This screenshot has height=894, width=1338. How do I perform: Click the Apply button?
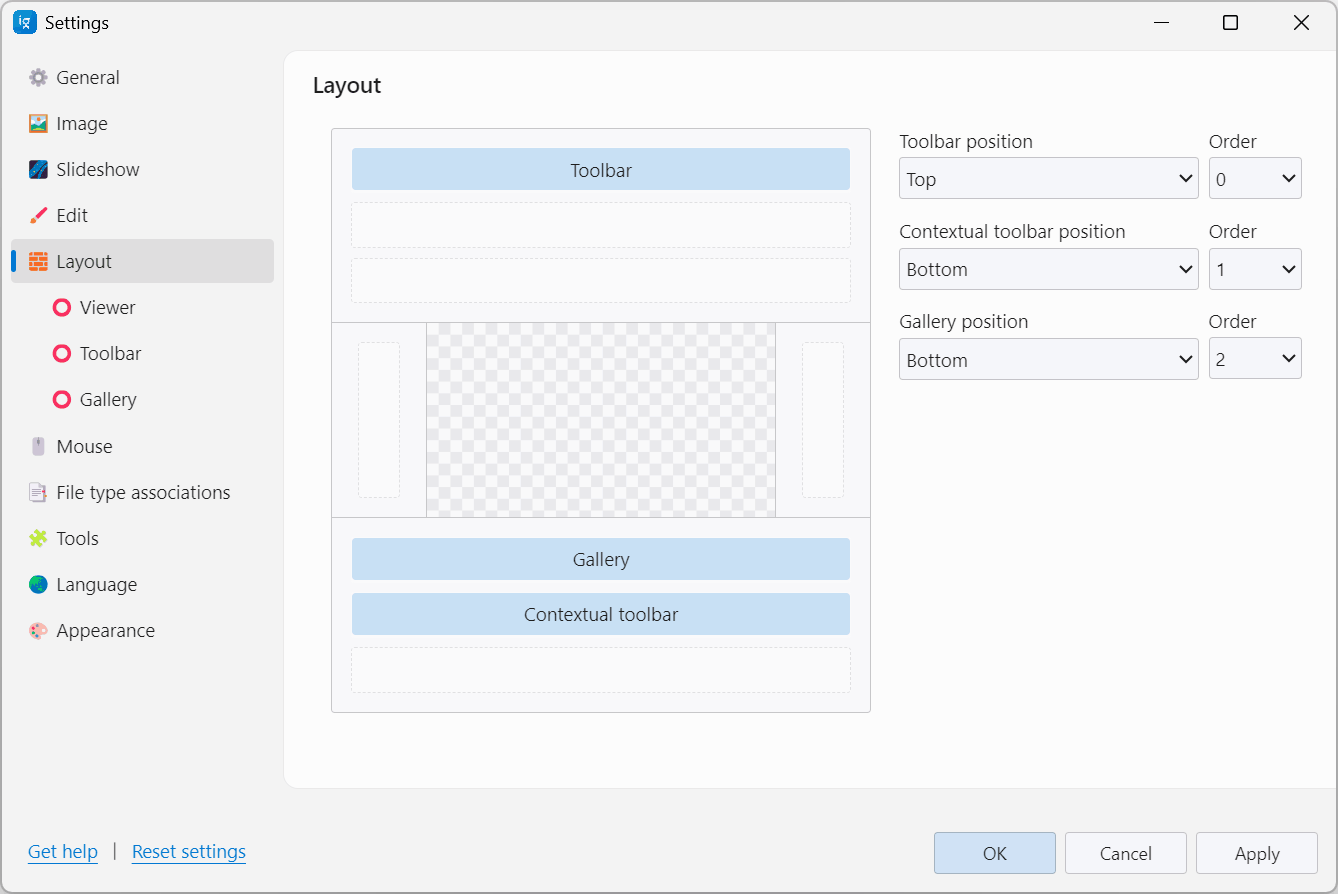click(x=1256, y=853)
